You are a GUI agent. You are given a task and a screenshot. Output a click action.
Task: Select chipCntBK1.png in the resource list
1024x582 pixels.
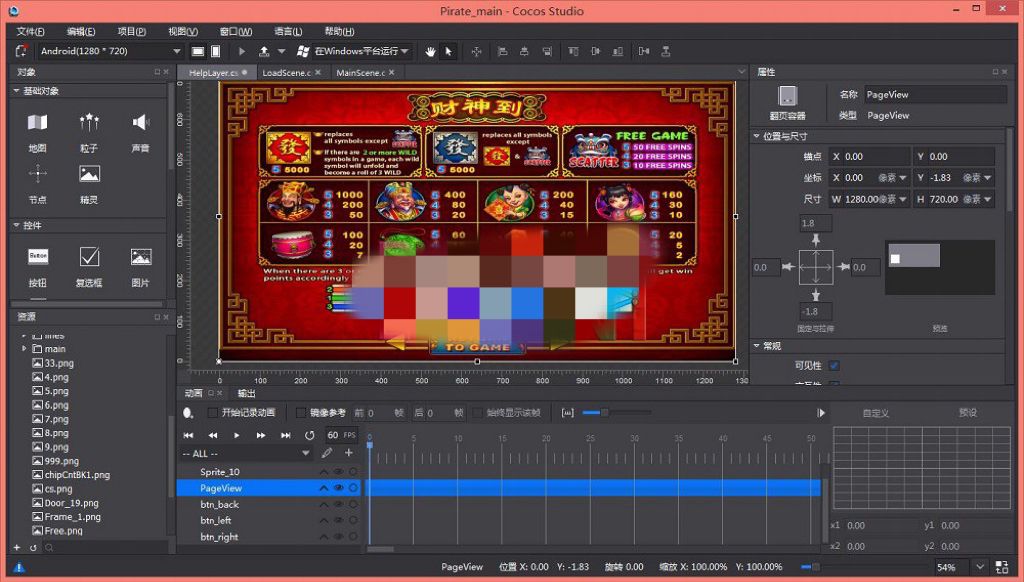[x=77, y=475]
